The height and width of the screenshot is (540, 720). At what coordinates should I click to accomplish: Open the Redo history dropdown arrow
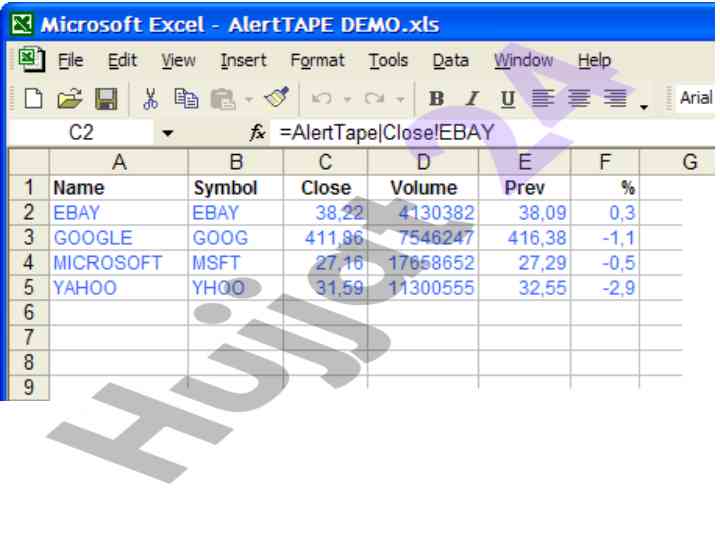[400, 99]
